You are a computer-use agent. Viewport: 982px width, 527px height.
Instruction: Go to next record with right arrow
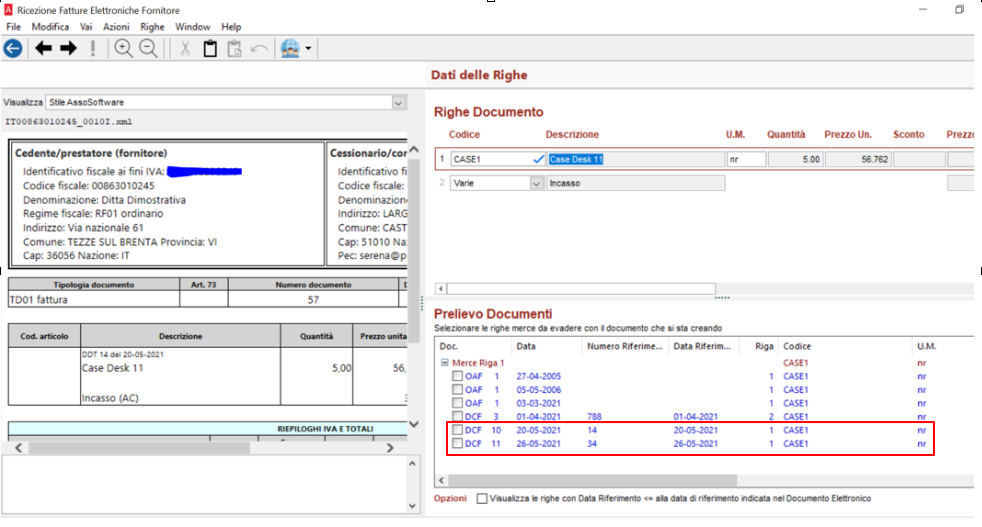68,48
